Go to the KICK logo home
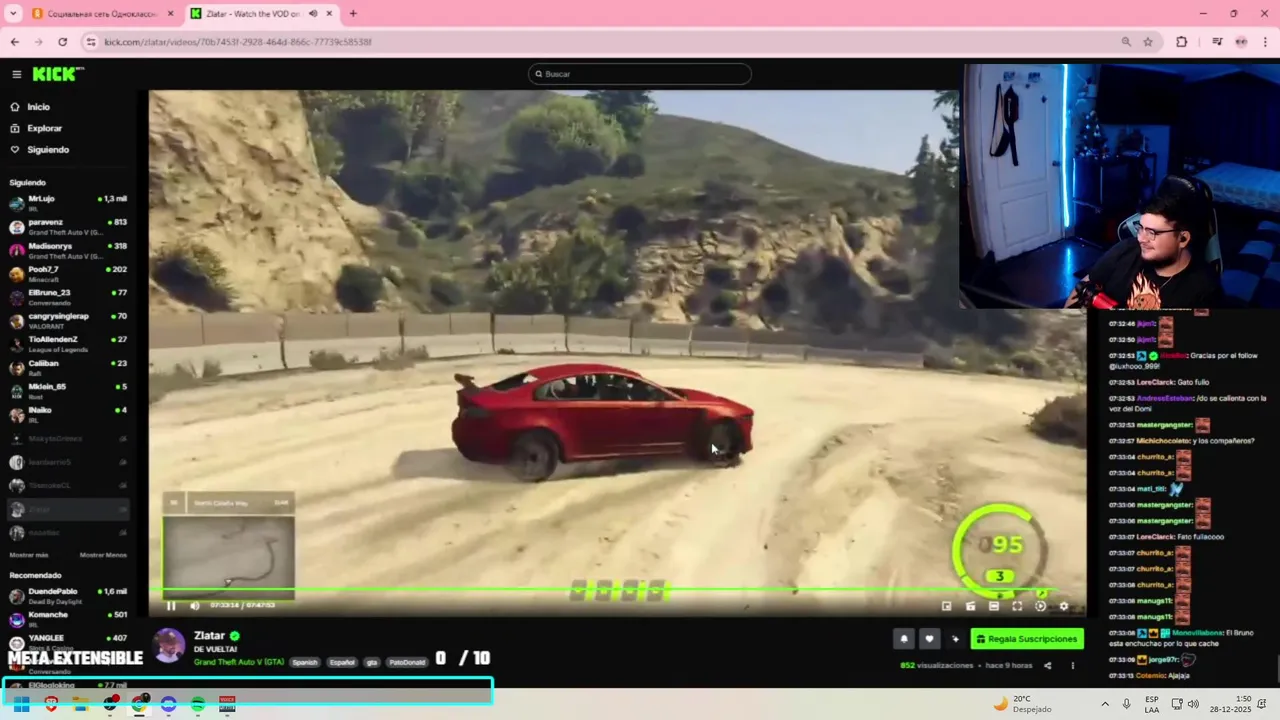The width and height of the screenshot is (1280, 720). click(58, 74)
